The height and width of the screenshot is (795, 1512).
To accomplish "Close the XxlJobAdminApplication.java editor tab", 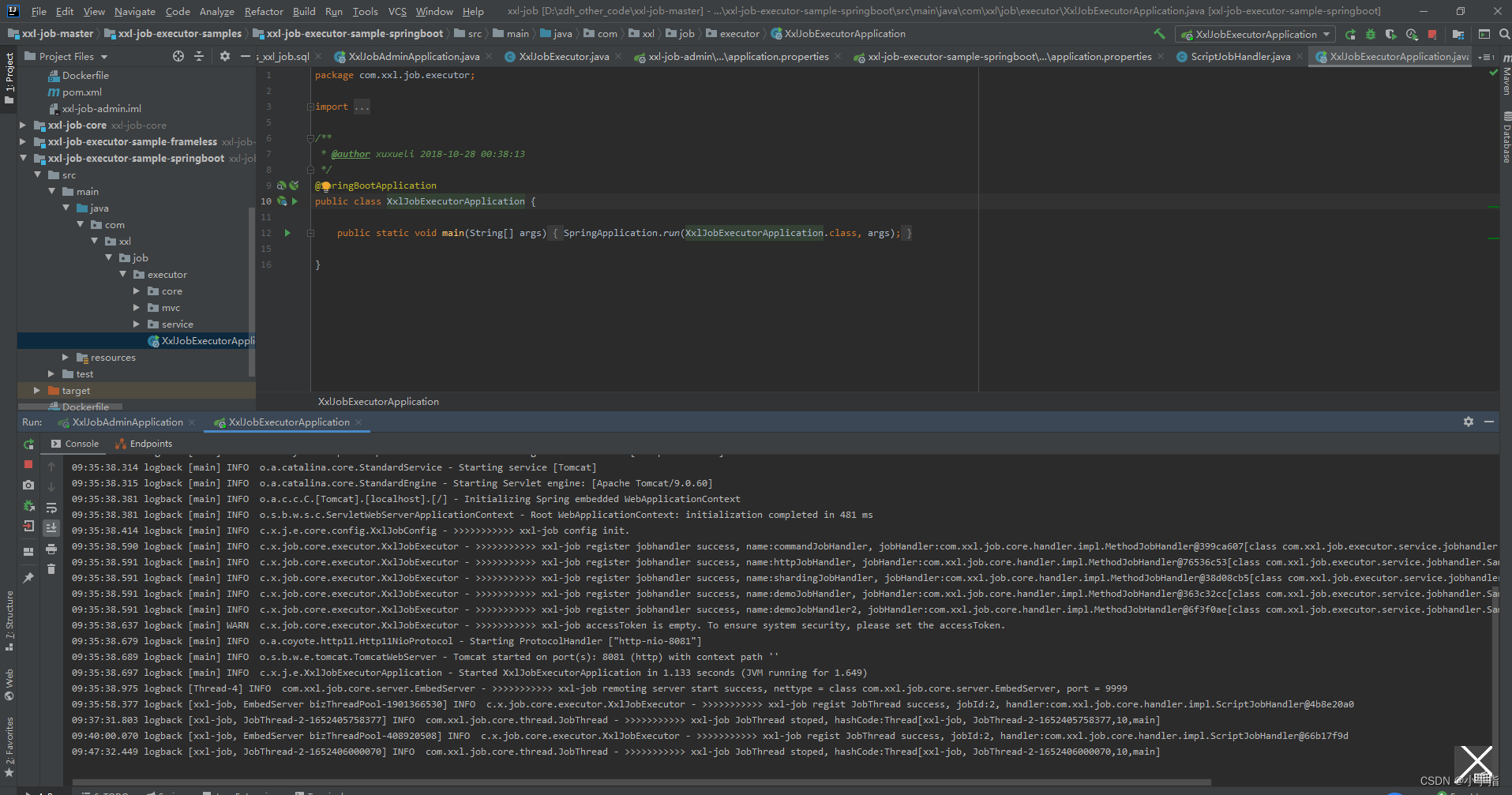I will [489, 57].
